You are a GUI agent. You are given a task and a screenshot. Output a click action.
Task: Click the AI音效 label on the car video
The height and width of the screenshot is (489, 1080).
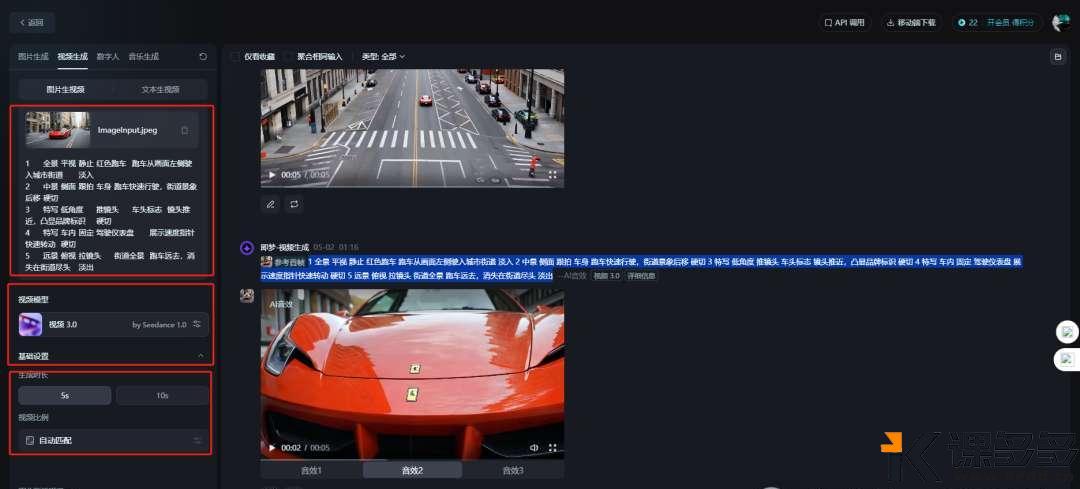[281, 303]
